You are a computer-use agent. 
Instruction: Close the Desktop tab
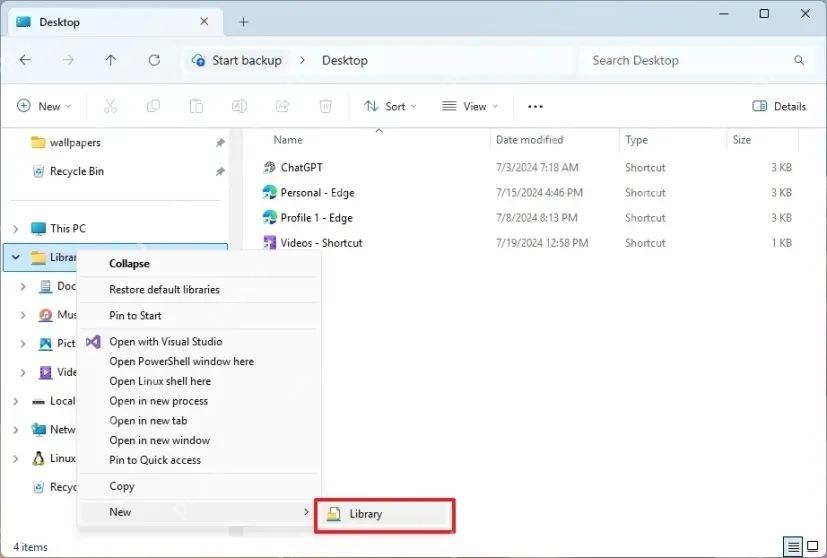click(x=204, y=22)
